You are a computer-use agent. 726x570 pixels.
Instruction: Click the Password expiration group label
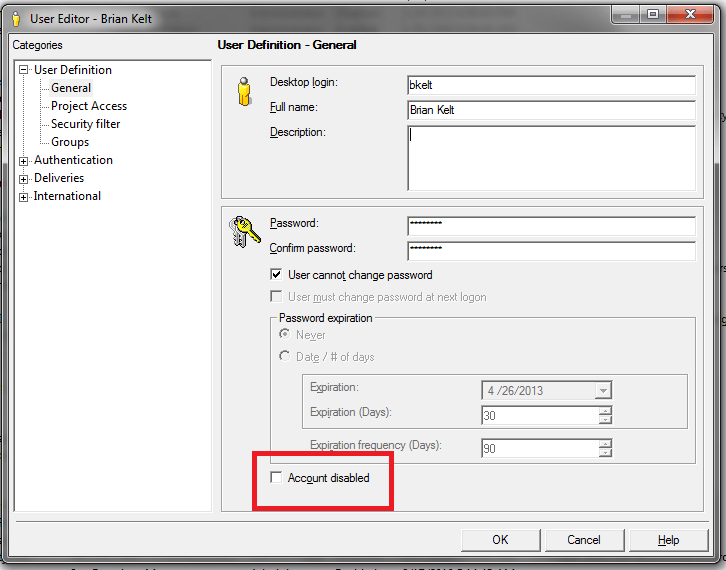tap(325, 318)
